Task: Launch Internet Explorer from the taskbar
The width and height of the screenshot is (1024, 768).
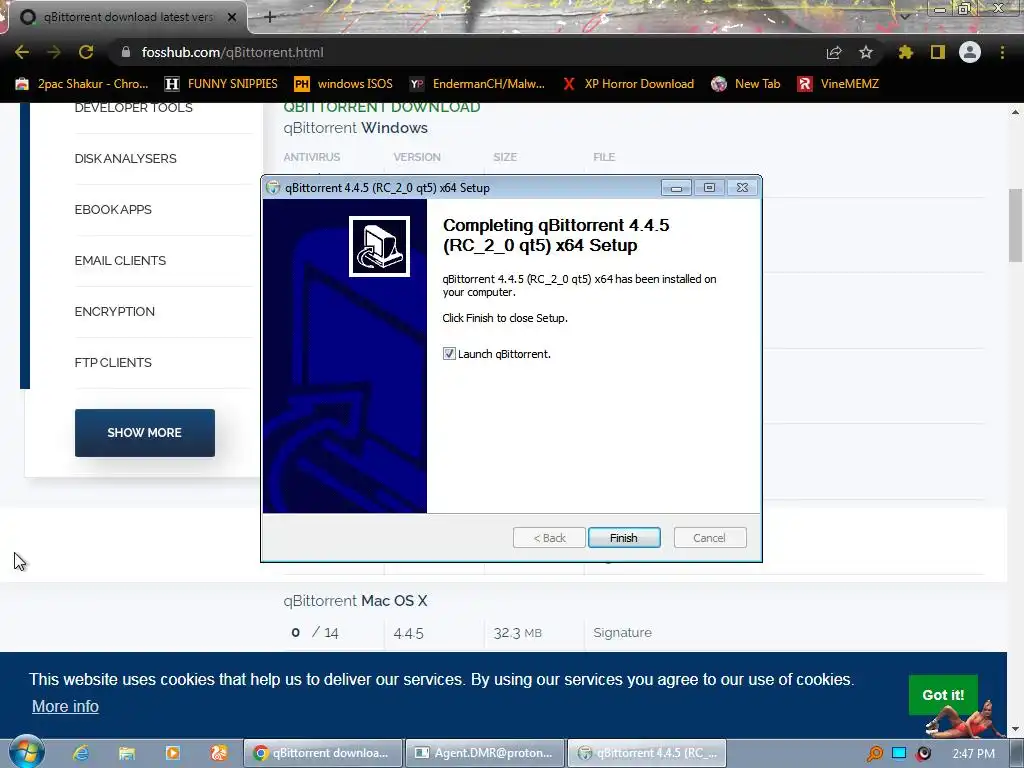Action: (x=81, y=753)
